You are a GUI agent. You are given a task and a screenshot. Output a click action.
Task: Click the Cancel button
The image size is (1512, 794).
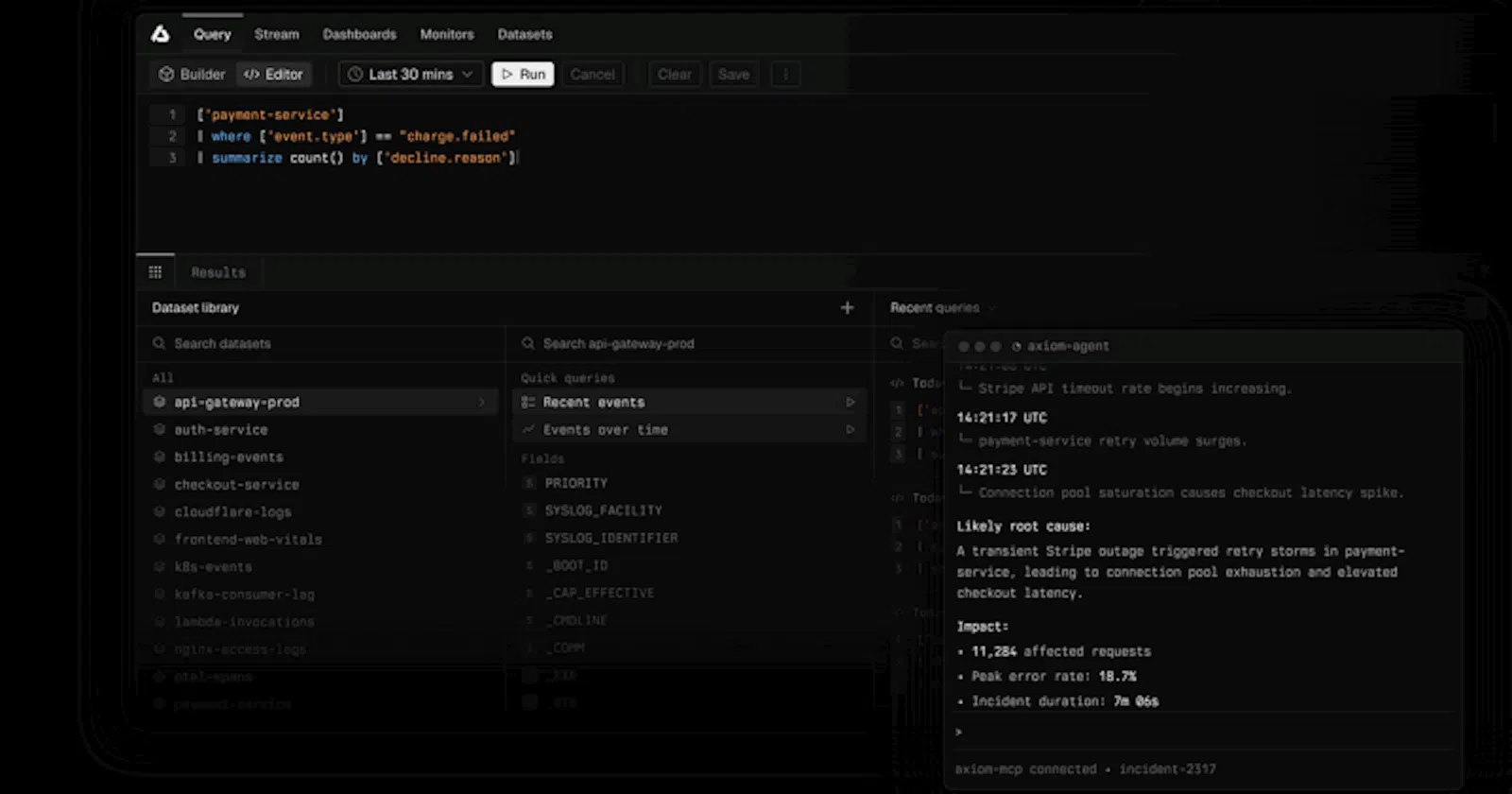593,74
